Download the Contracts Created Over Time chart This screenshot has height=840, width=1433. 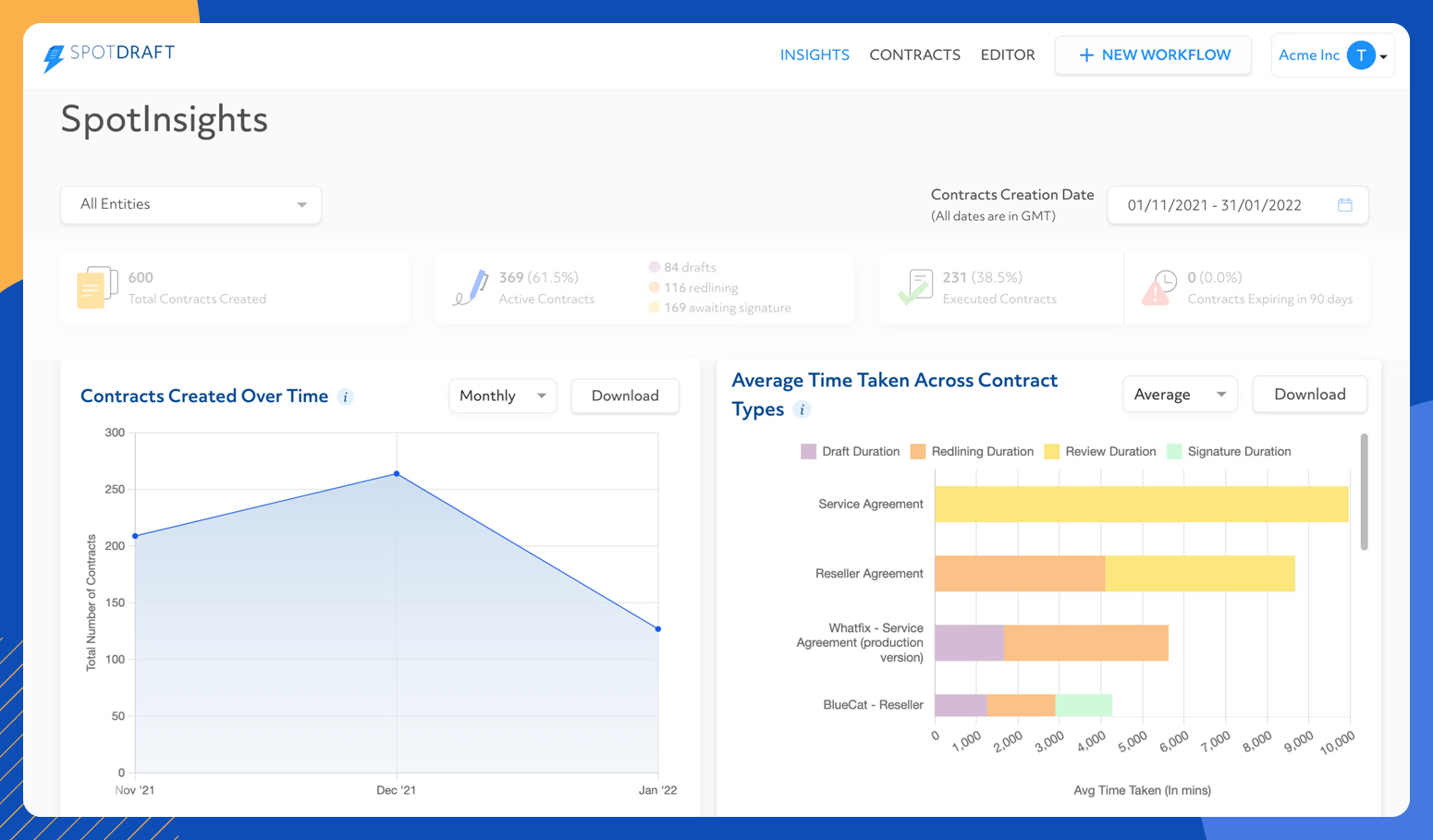point(625,396)
